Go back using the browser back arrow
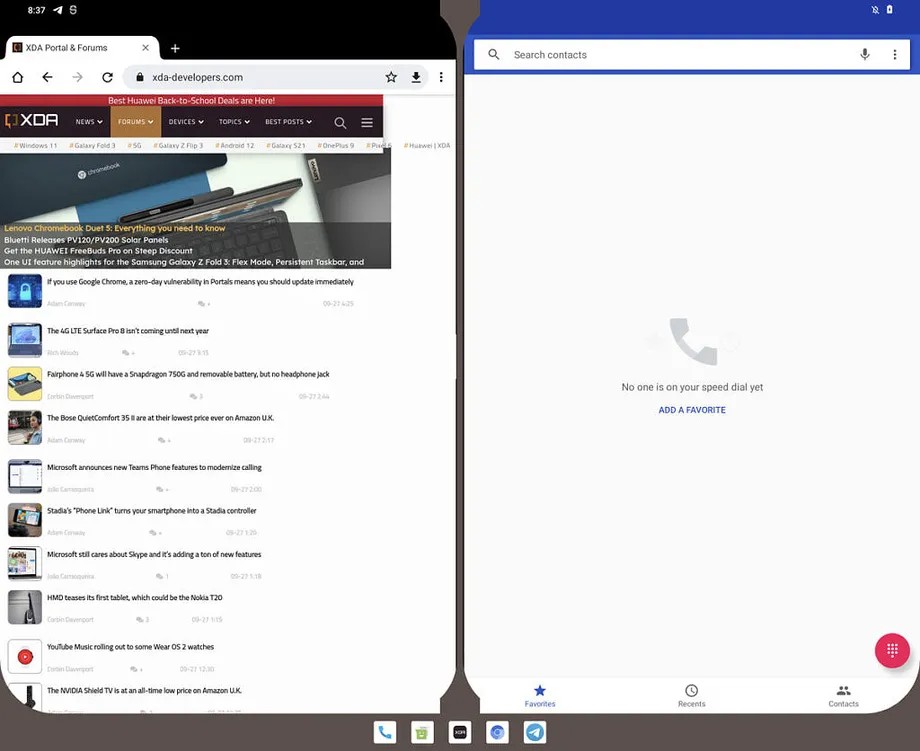The image size is (920, 751). (46, 75)
